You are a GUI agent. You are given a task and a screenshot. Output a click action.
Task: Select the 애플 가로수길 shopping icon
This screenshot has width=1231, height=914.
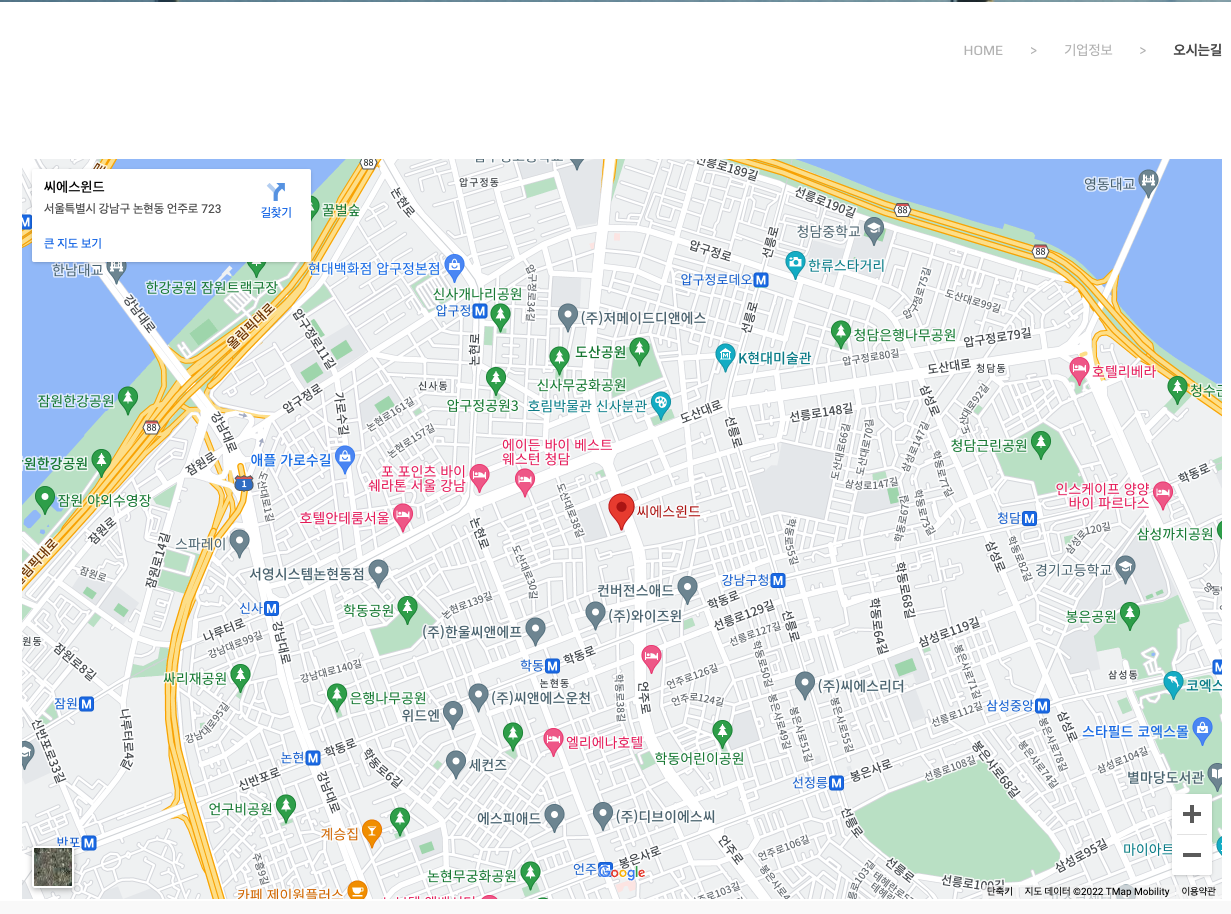345,459
